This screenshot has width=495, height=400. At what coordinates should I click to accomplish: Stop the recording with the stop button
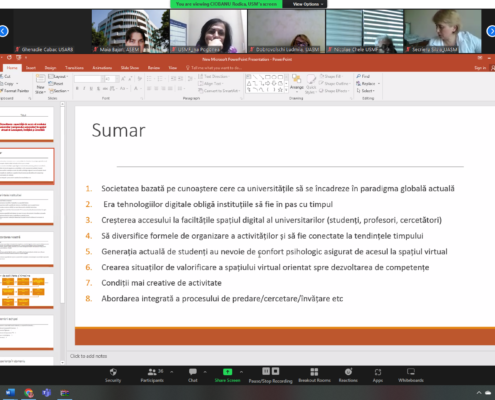[x=275, y=371]
